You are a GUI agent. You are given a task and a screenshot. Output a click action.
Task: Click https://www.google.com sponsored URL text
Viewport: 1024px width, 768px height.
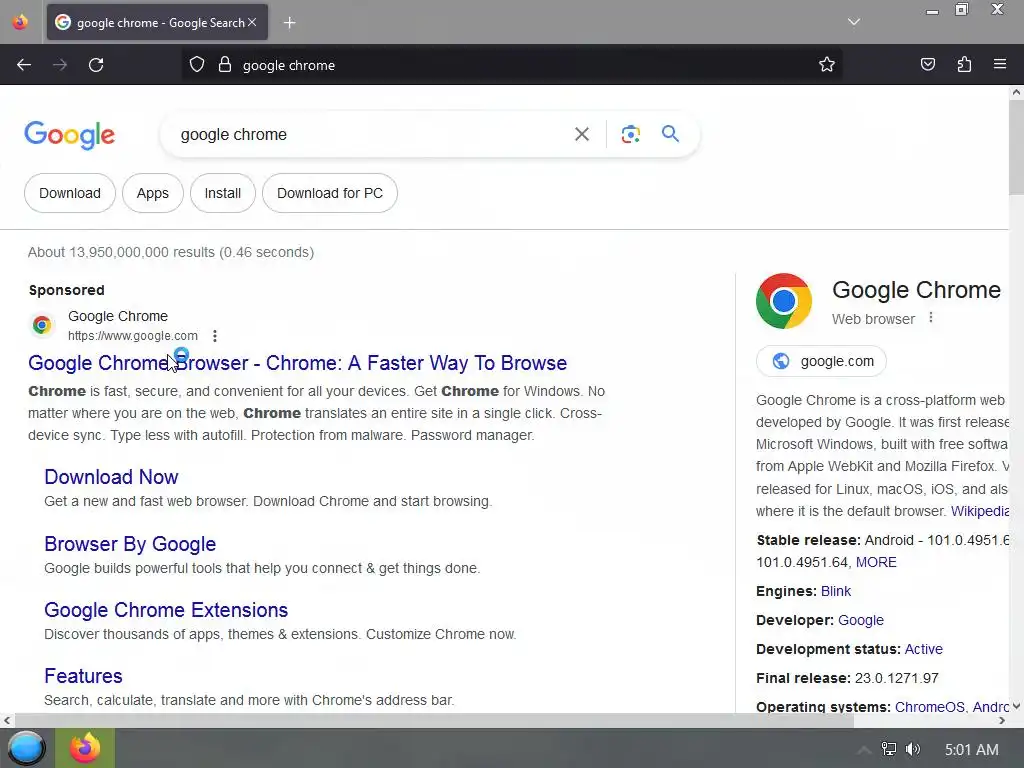133,336
